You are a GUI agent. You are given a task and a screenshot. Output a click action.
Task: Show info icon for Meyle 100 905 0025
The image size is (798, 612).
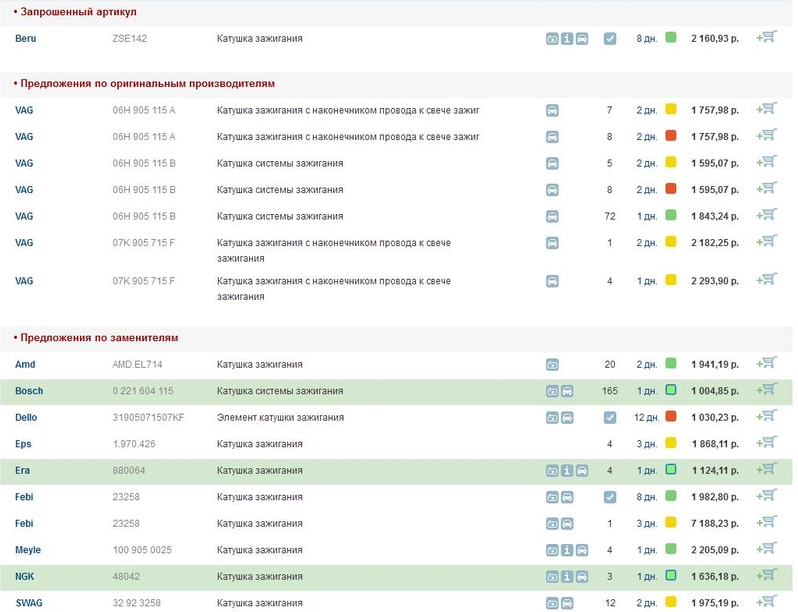[x=566, y=550]
